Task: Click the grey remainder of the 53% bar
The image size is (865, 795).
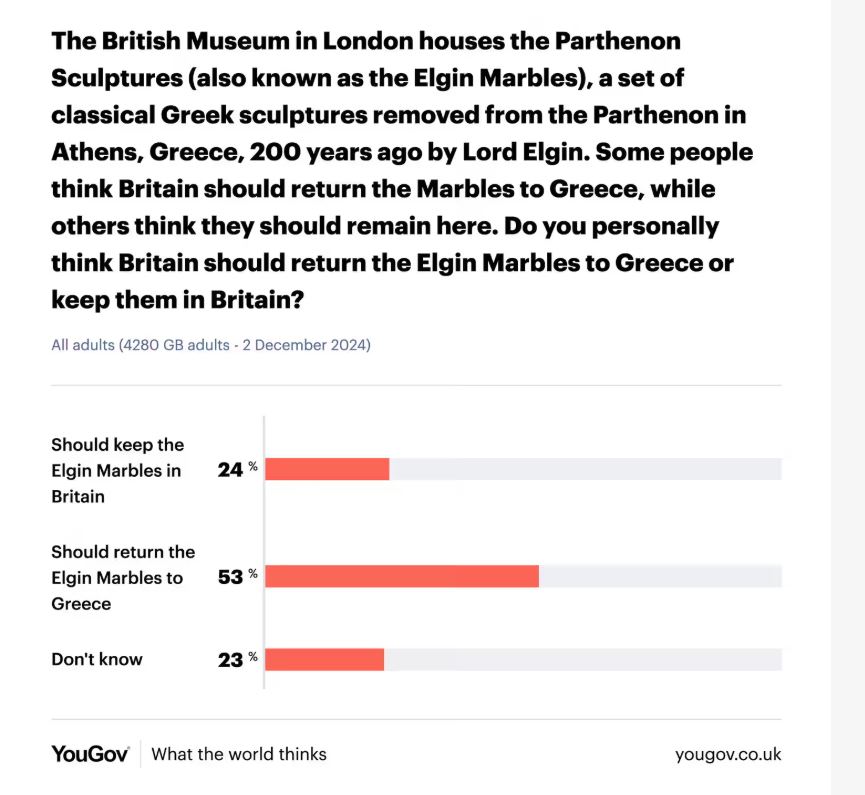Action: [660, 576]
